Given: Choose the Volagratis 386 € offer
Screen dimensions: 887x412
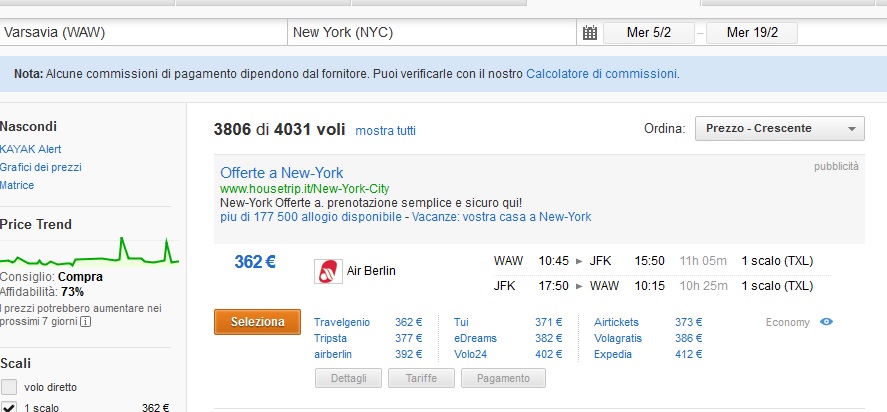Looking at the screenshot, I should tap(648, 338).
